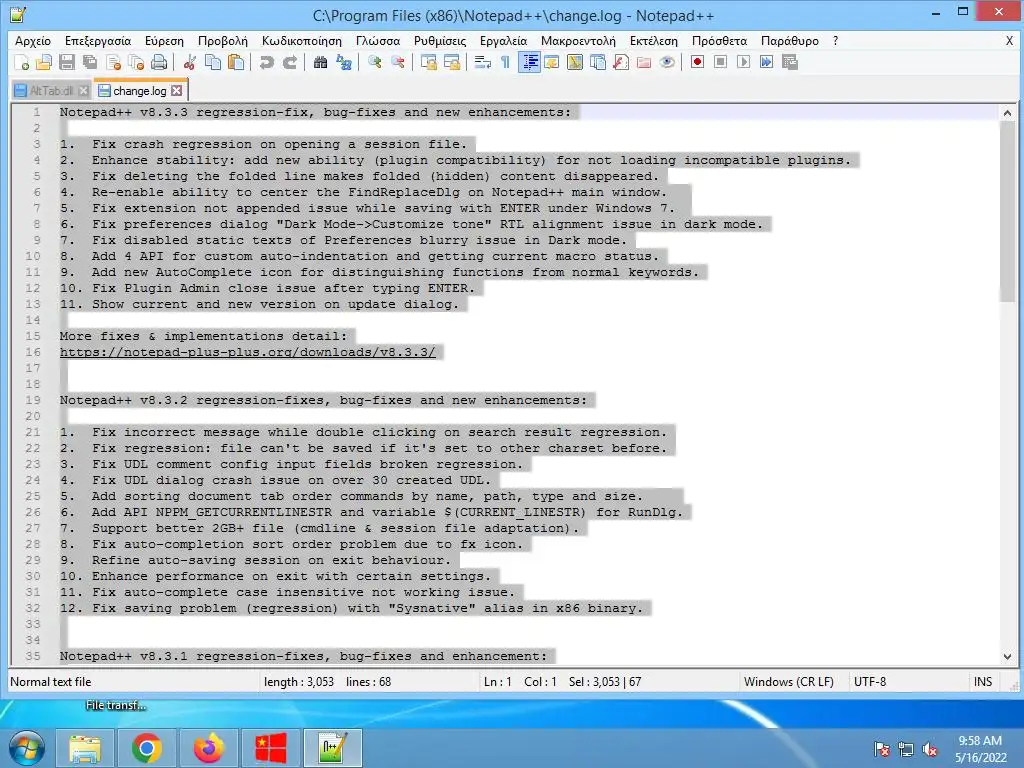The width and height of the screenshot is (1024, 768).
Task: Open the Ρυθμίσεις menu
Action: 440,40
